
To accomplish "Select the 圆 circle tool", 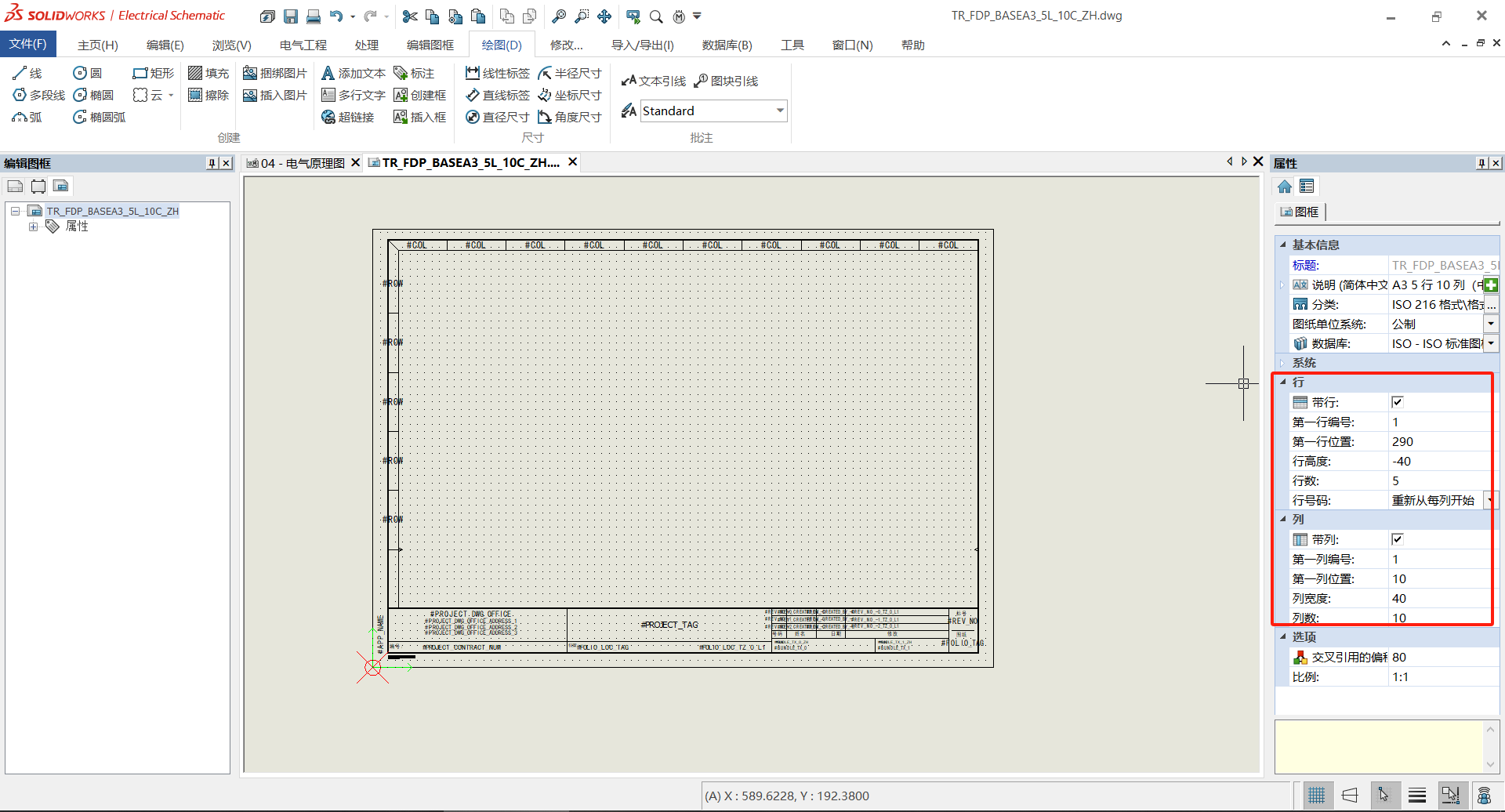I will pyautogui.click(x=88, y=73).
